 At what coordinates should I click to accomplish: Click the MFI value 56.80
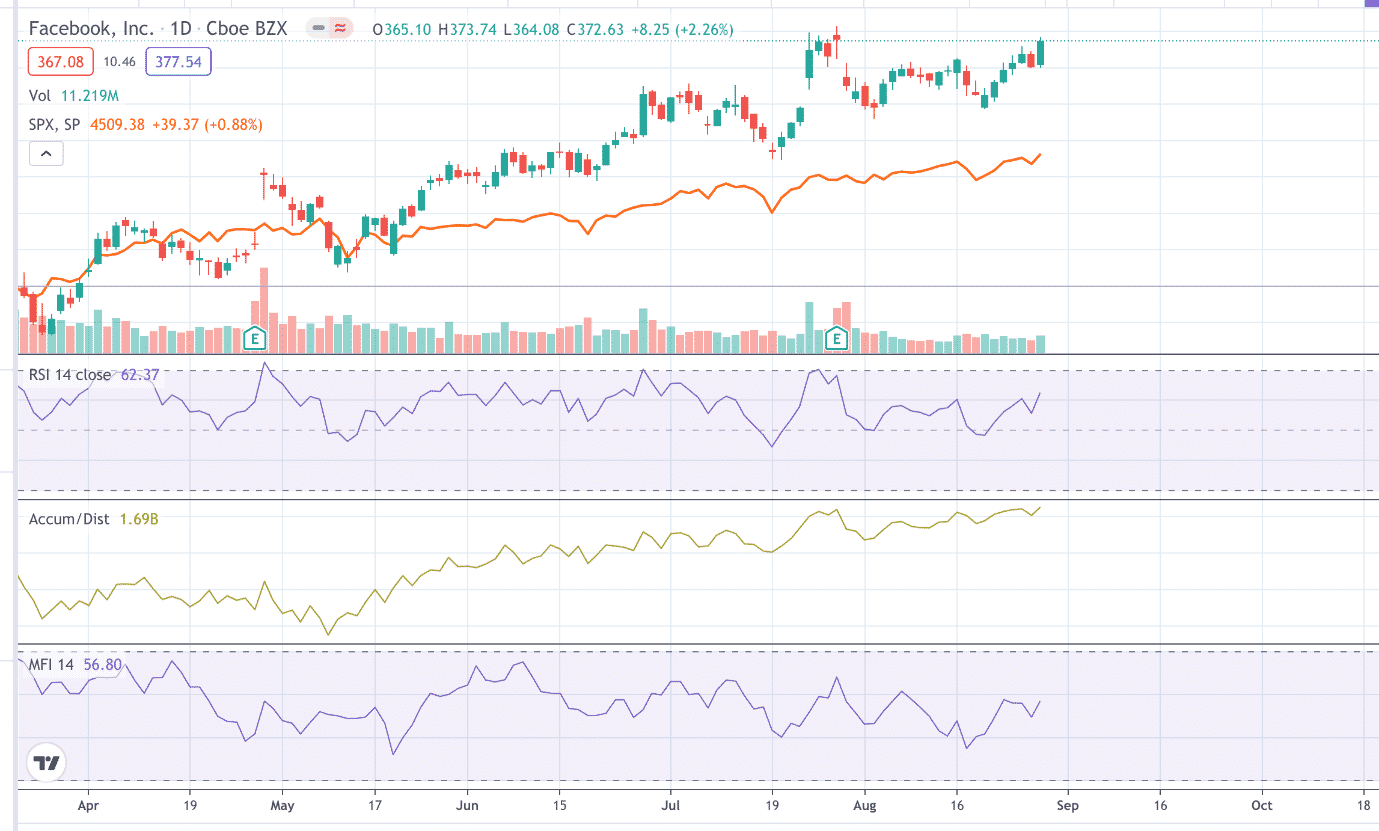click(x=101, y=664)
